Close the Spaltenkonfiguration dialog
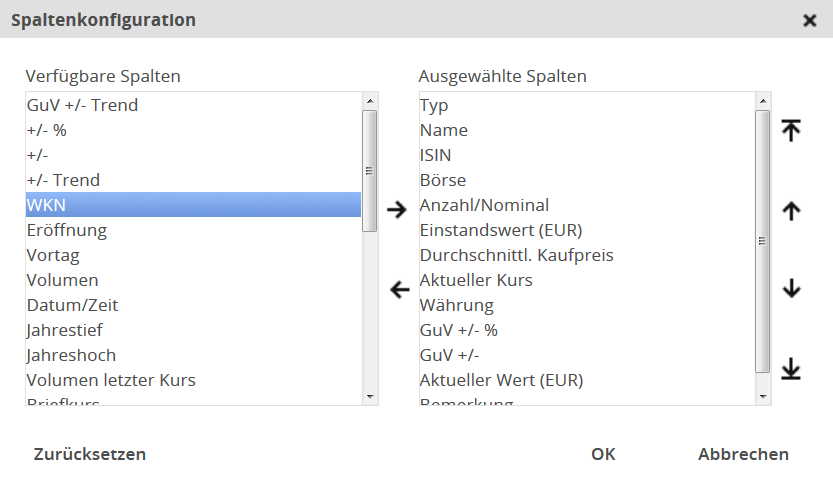Image resolution: width=833 pixels, height=493 pixels. (810, 20)
